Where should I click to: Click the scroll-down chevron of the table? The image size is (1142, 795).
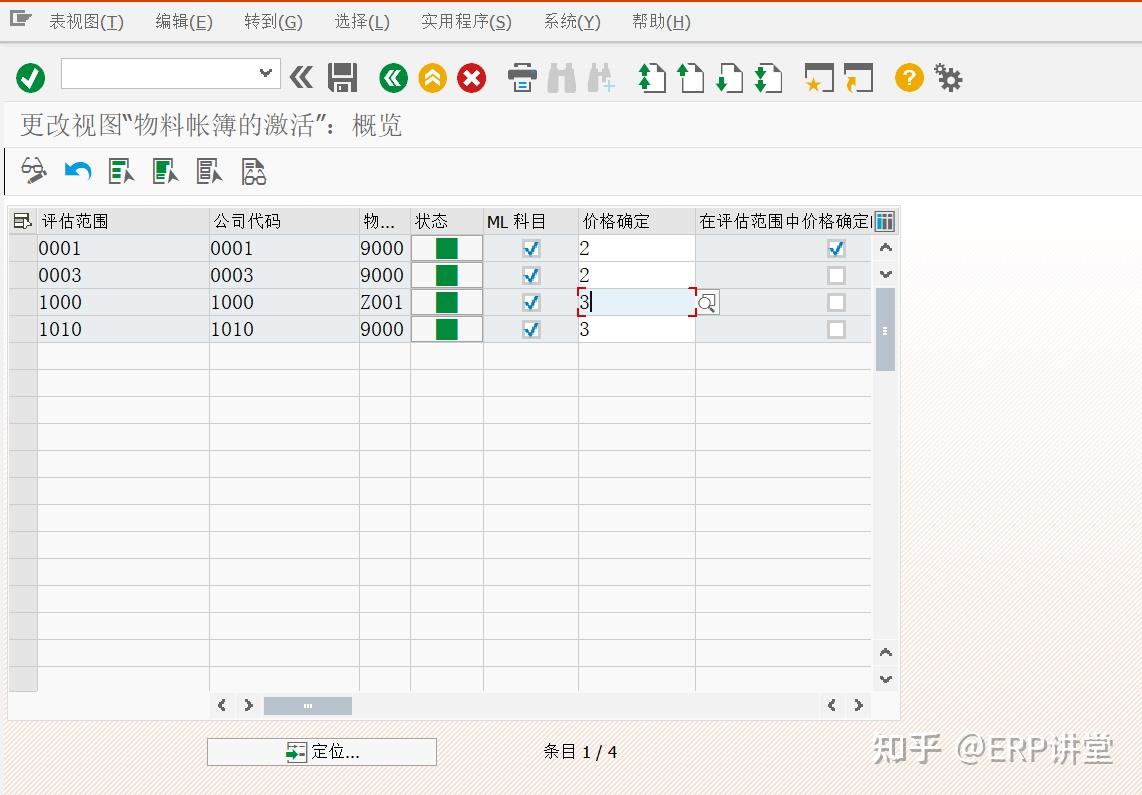point(885,274)
